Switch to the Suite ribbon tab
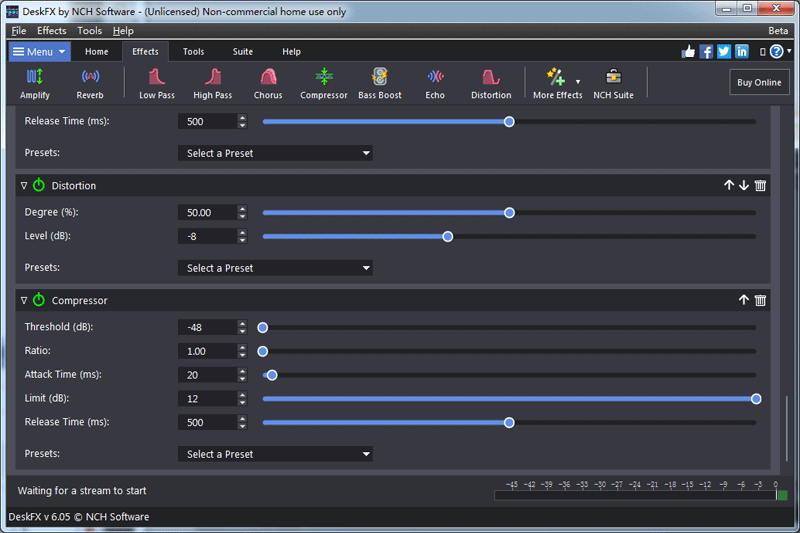The image size is (800, 533). click(243, 52)
